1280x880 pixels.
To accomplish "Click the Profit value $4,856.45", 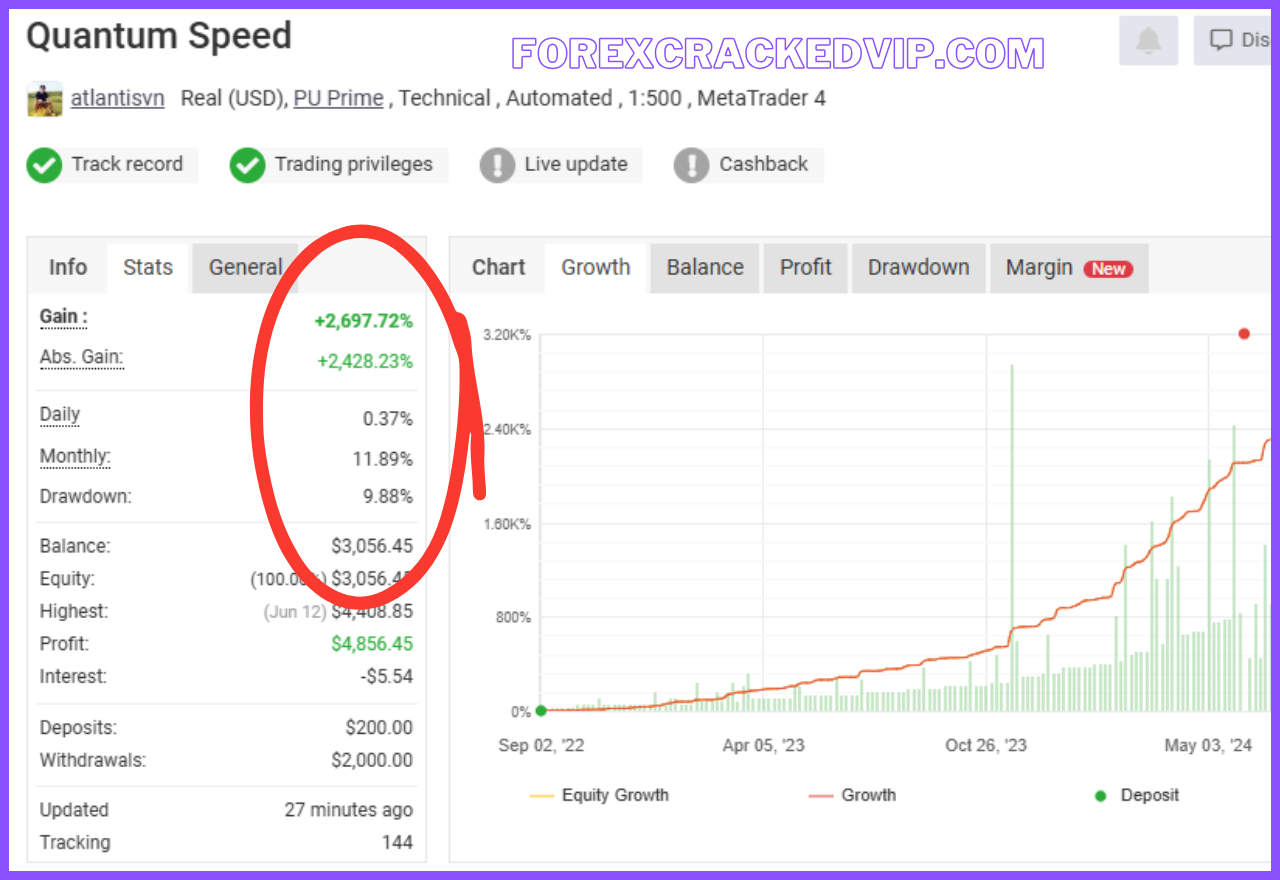I will [x=372, y=643].
